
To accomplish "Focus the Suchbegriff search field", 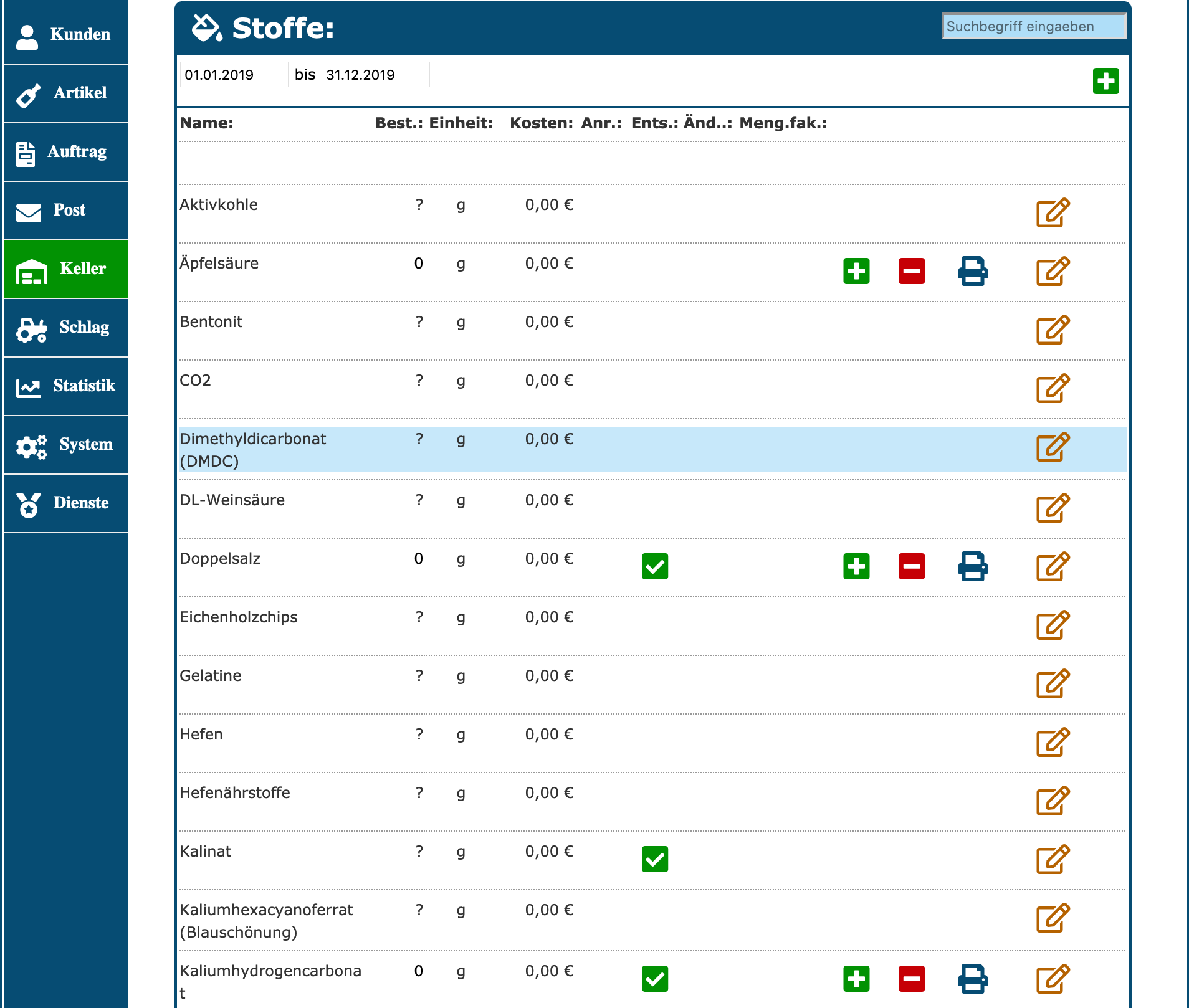I will (1033, 27).
